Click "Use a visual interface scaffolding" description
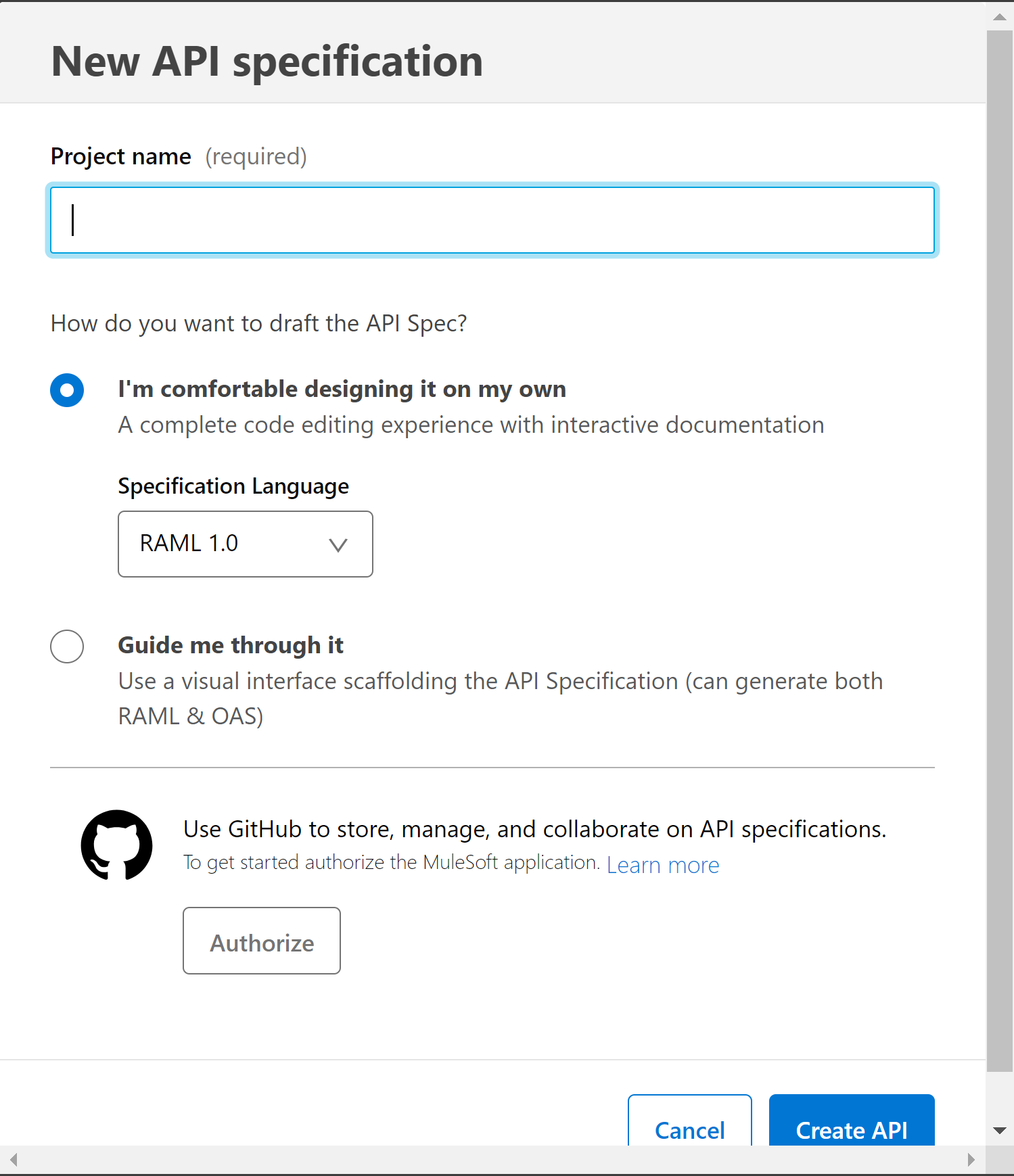Image resolution: width=1014 pixels, height=1176 pixels. coord(501,699)
